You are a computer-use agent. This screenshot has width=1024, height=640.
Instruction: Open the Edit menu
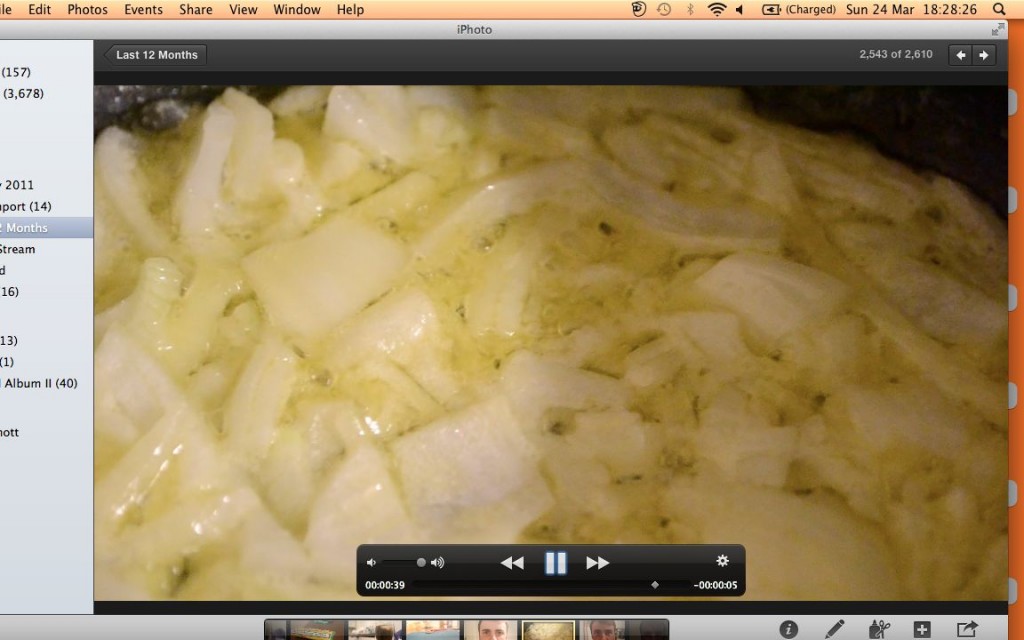point(39,9)
